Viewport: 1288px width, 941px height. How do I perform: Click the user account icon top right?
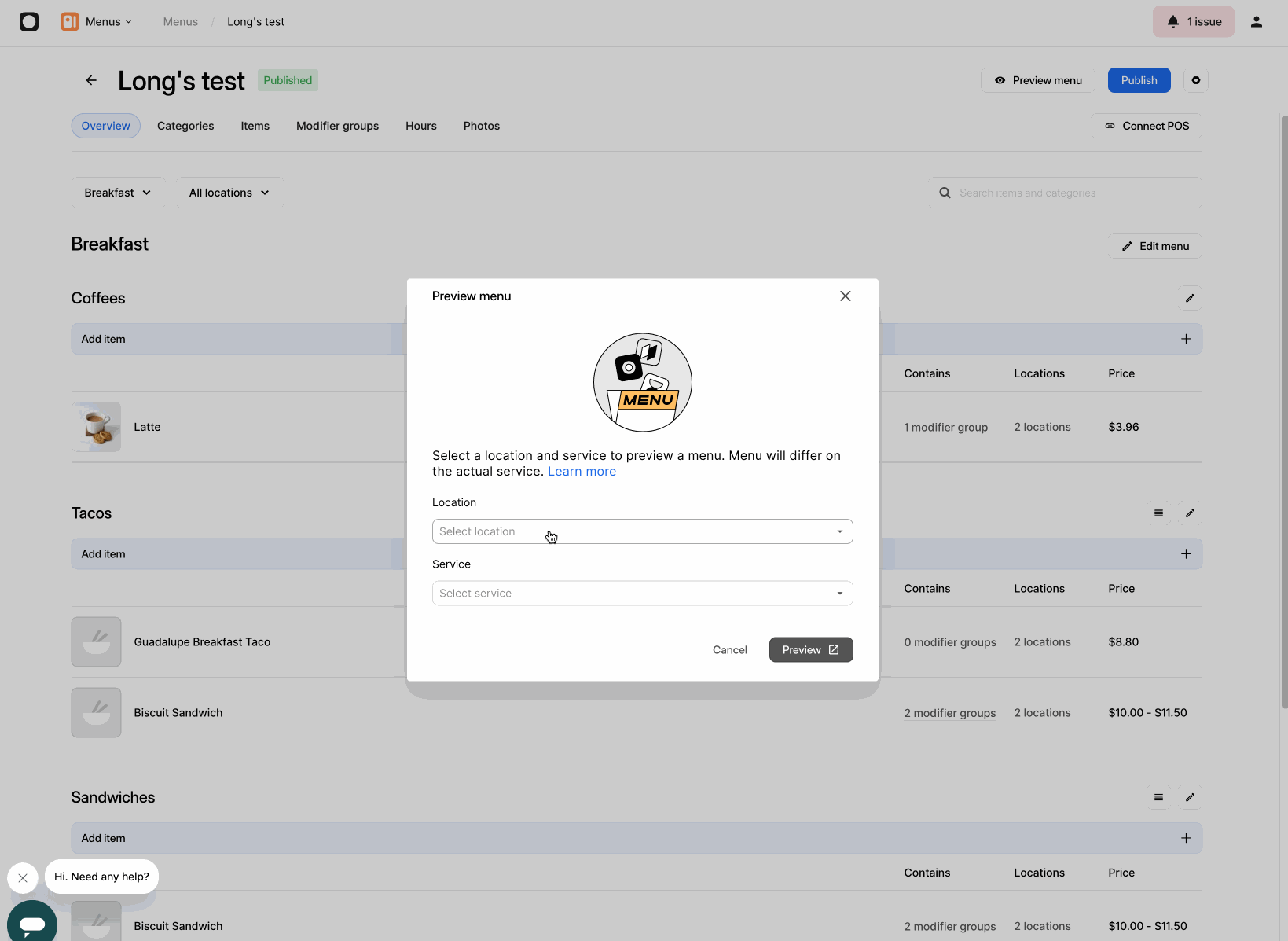[1255, 21]
